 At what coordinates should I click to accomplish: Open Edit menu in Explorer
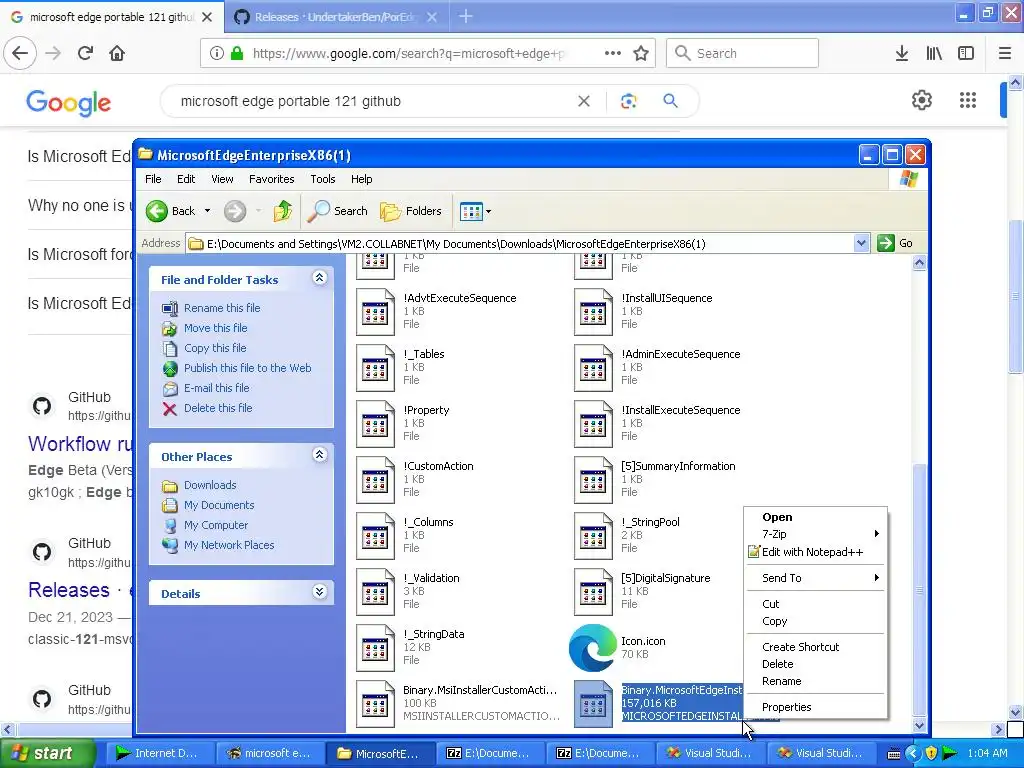[185, 179]
